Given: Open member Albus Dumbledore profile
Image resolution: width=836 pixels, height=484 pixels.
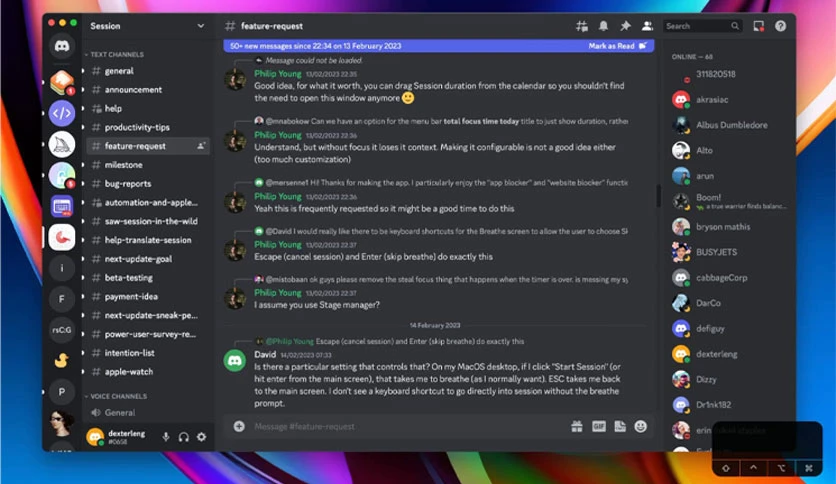Looking at the screenshot, I should 729,125.
